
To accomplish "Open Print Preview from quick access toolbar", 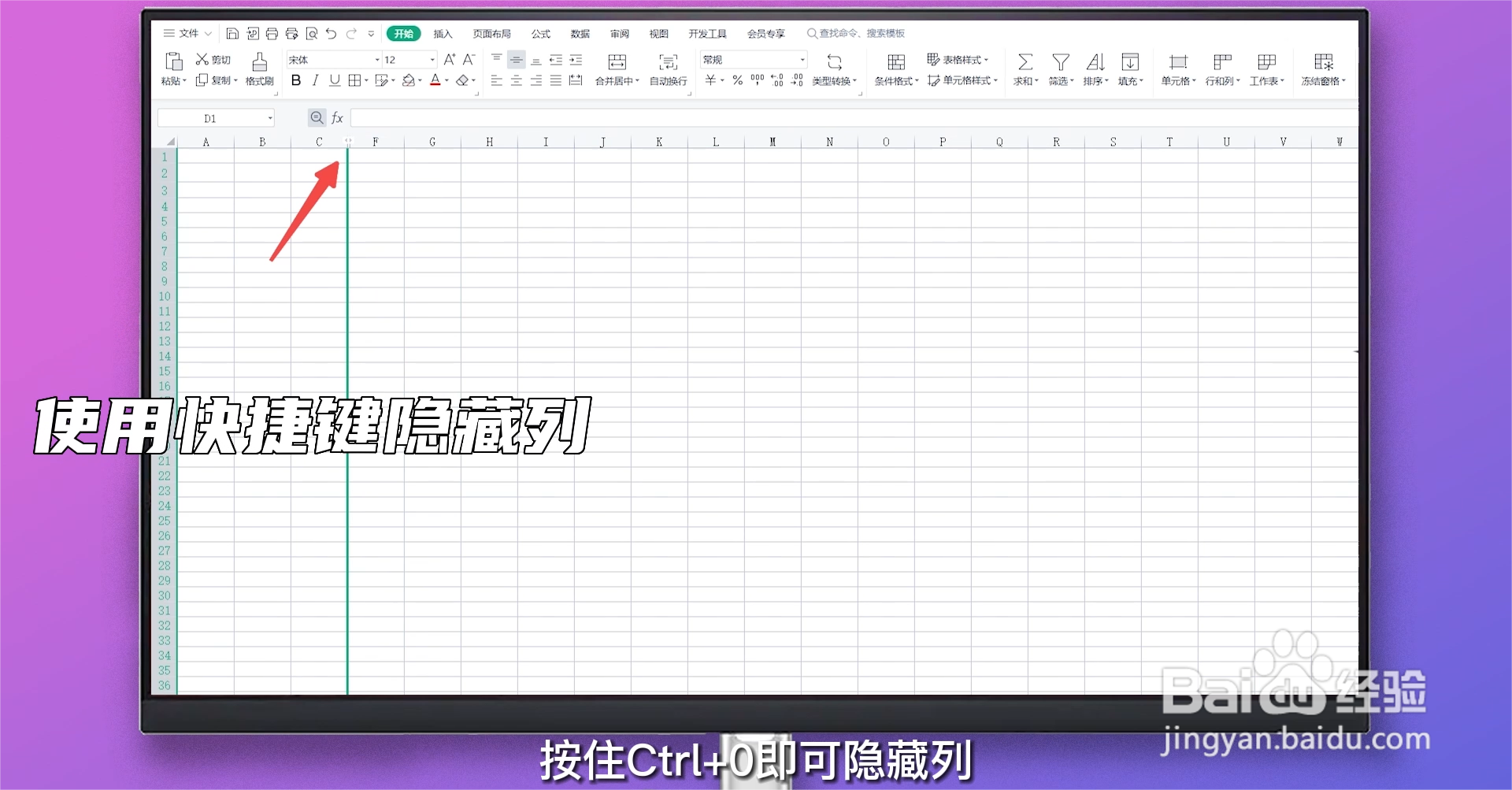I will coord(312,33).
